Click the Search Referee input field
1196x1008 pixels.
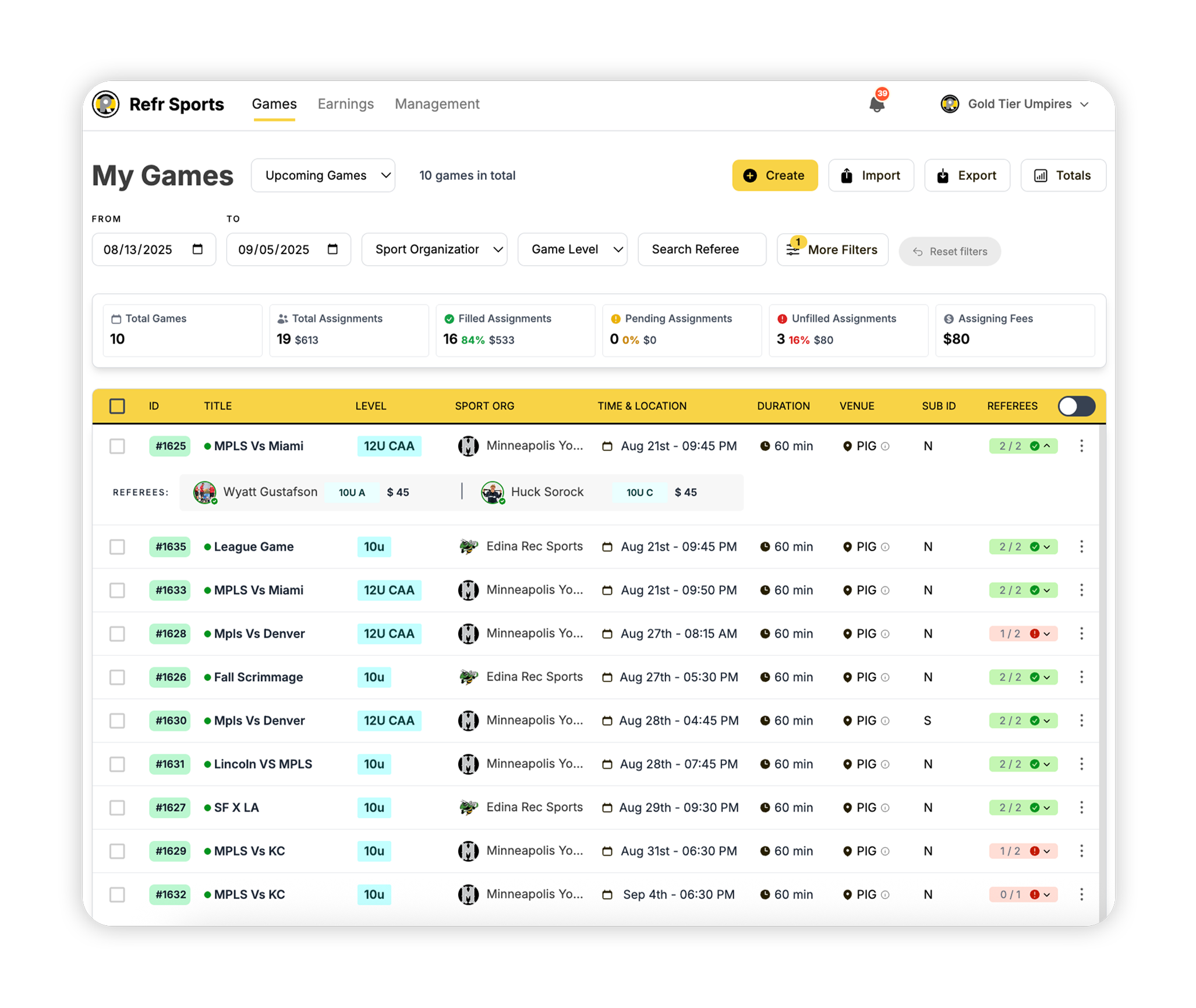[x=702, y=249]
